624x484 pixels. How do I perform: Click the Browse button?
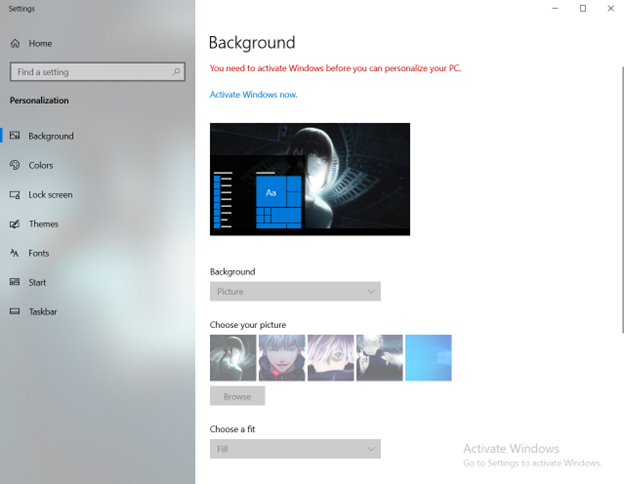(237, 396)
